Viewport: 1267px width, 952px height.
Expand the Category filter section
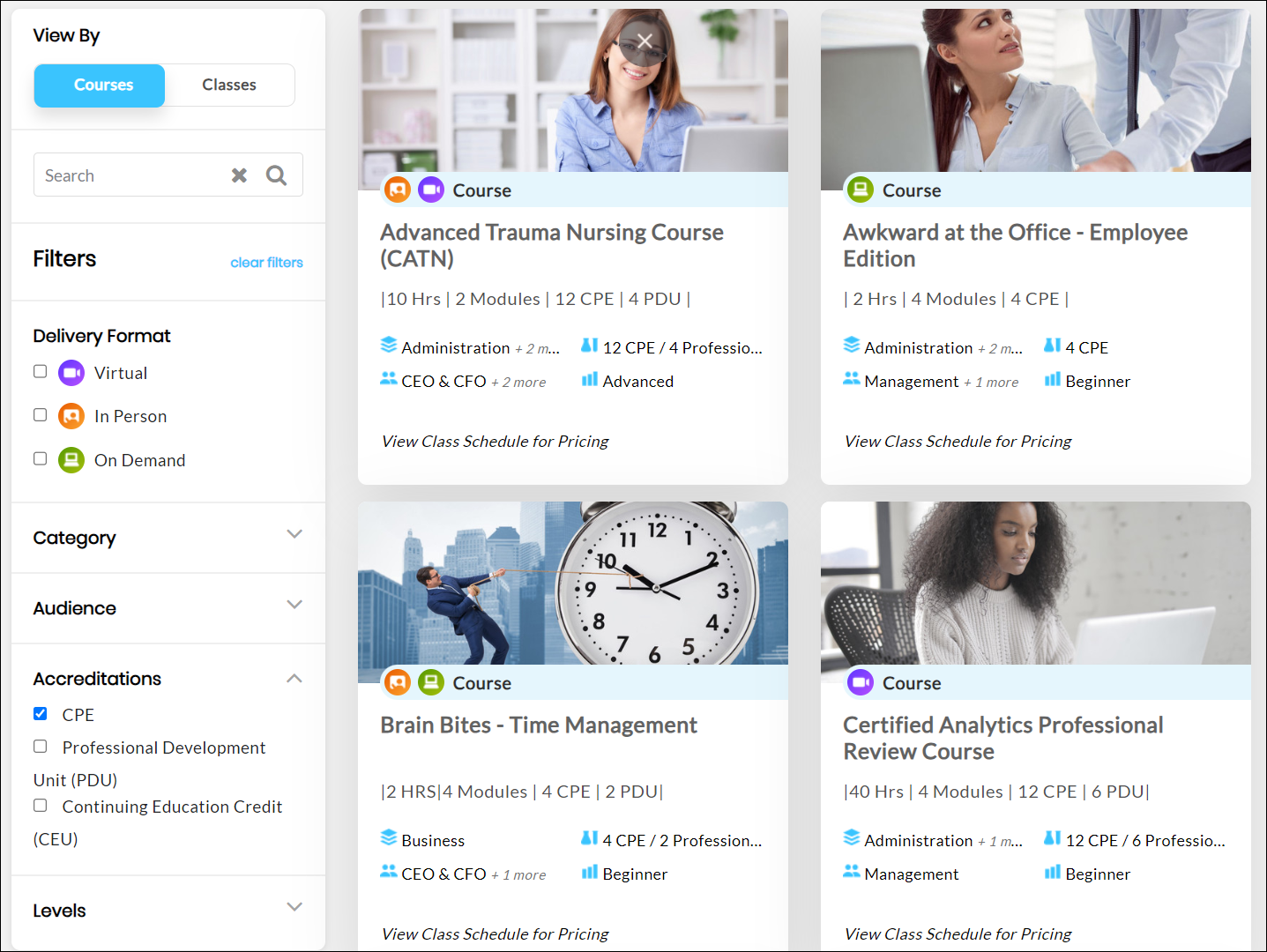point(294,534)
